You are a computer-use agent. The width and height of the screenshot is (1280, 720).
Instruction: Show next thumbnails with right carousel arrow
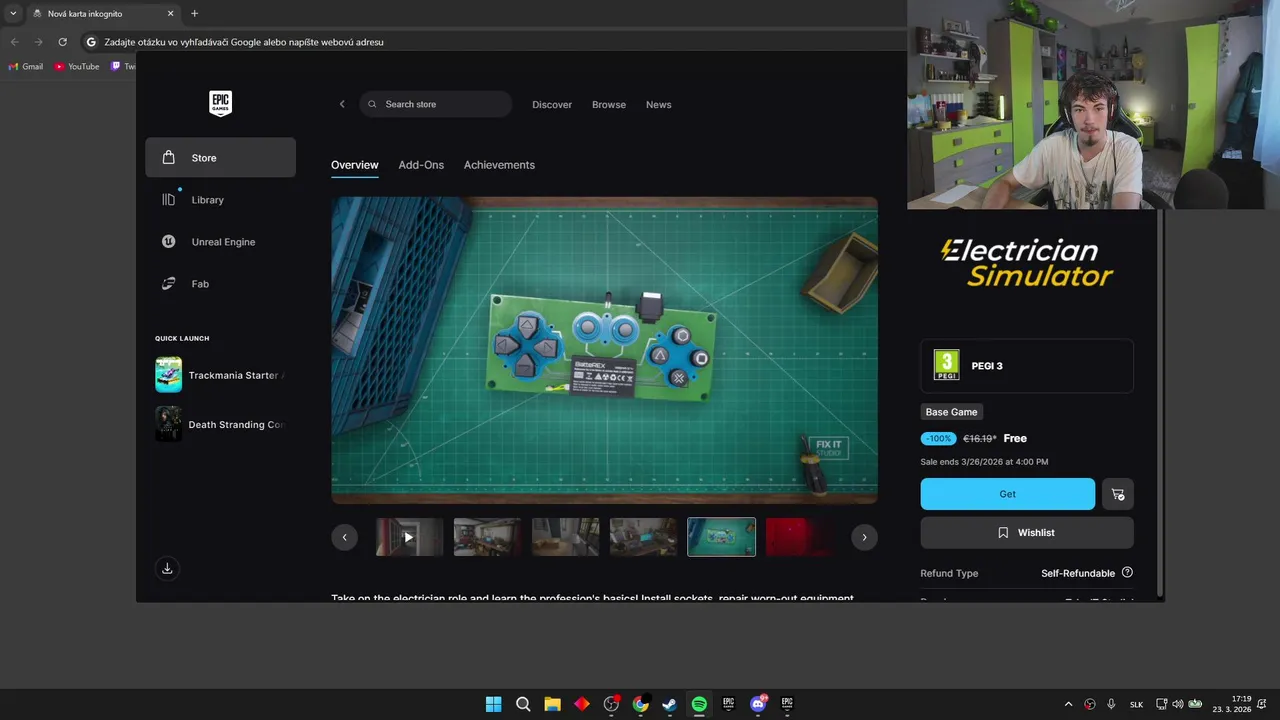click(864, 537)
